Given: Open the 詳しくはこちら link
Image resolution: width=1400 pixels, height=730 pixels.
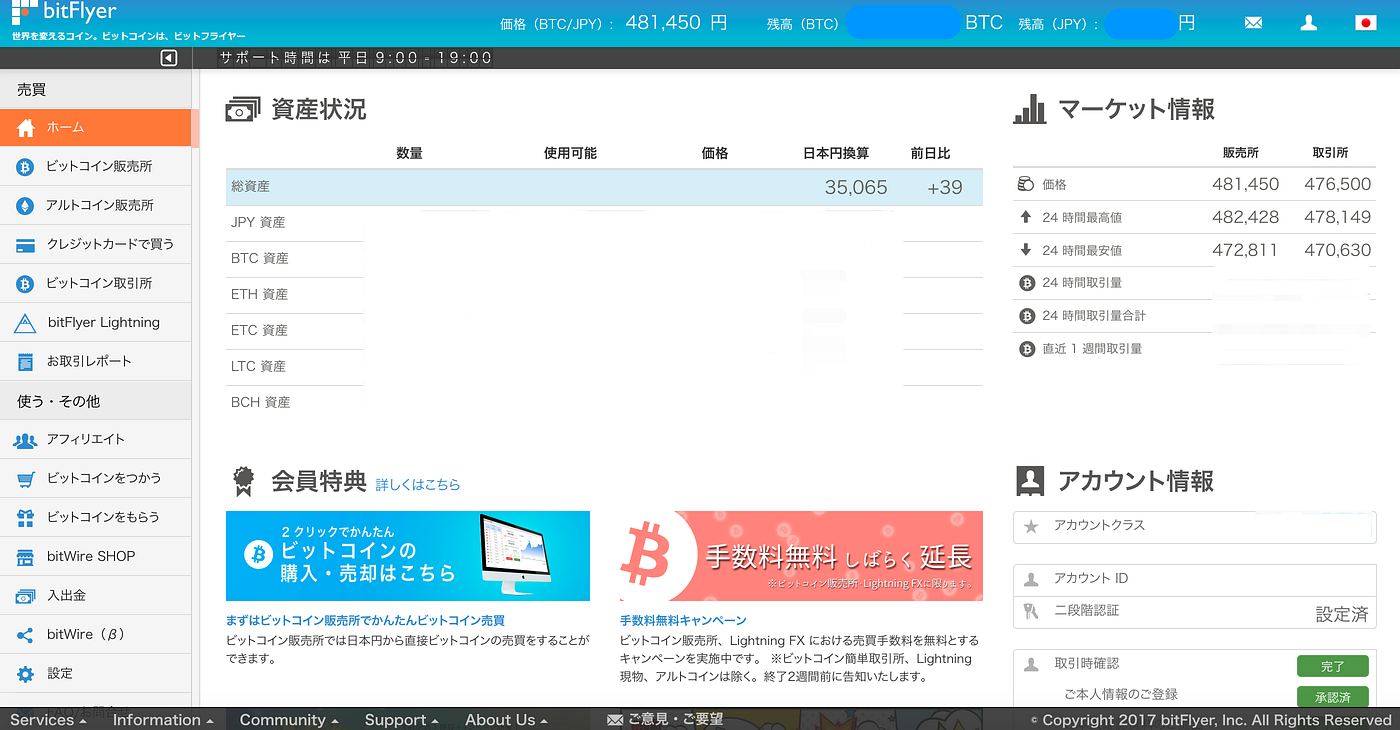Looking at the screenshot, I should [x=418, y=484].
